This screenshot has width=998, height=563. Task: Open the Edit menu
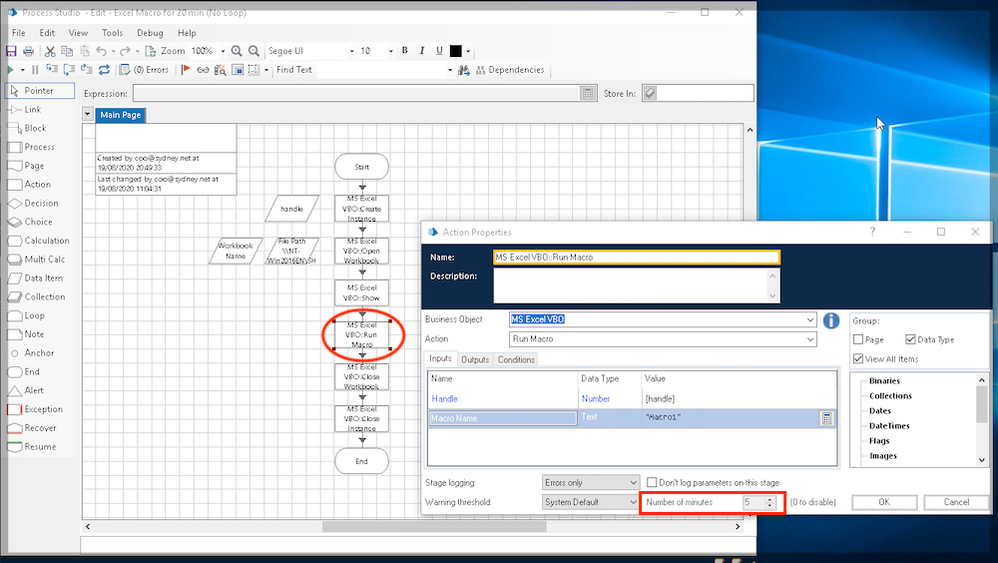47,32
